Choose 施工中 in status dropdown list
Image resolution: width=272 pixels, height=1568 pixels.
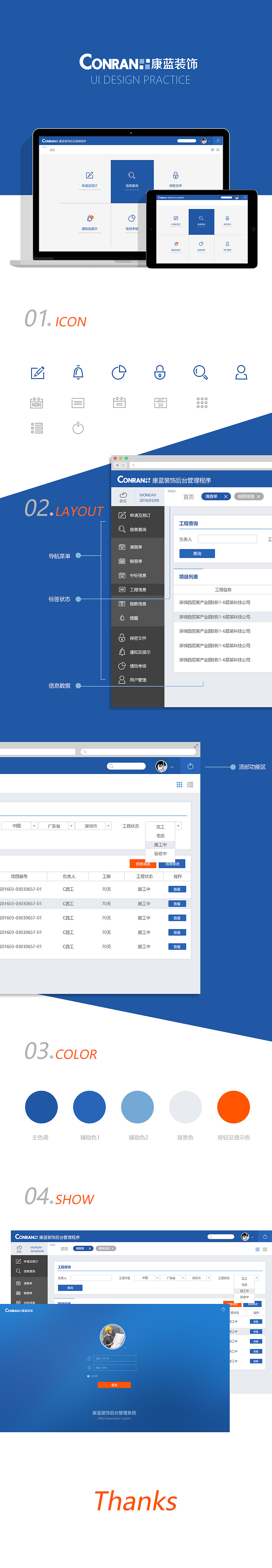point(161,845)
